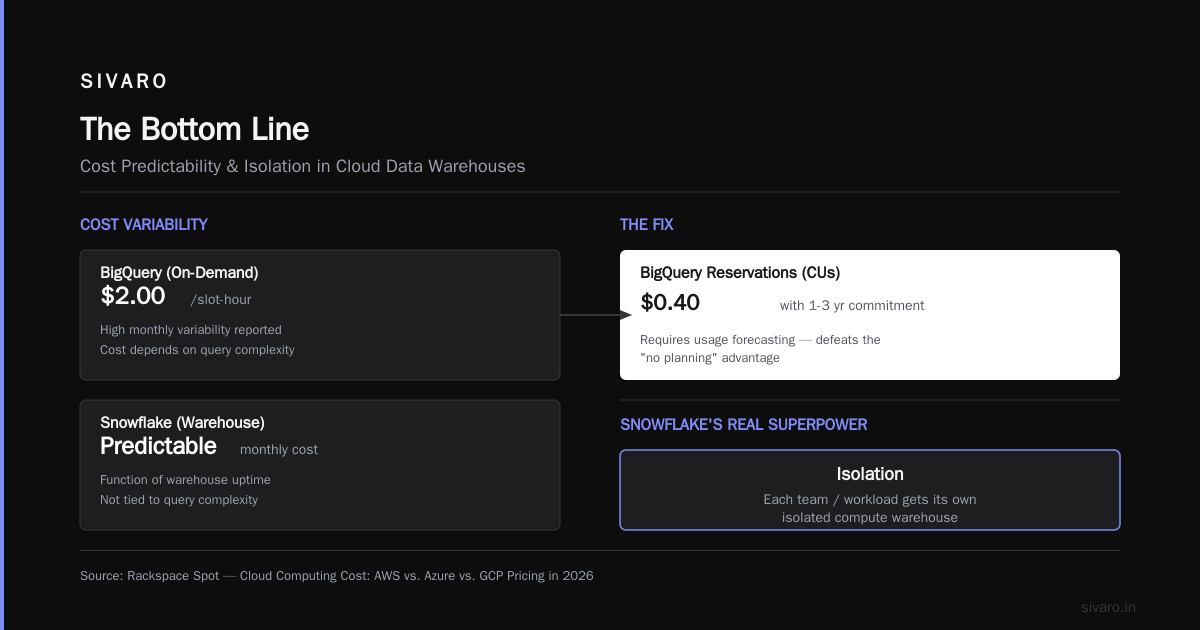Click the Cost Predictability & Isolation subtitle
Viewport: 1200px width, 630px height.
(x=302, y=166)
